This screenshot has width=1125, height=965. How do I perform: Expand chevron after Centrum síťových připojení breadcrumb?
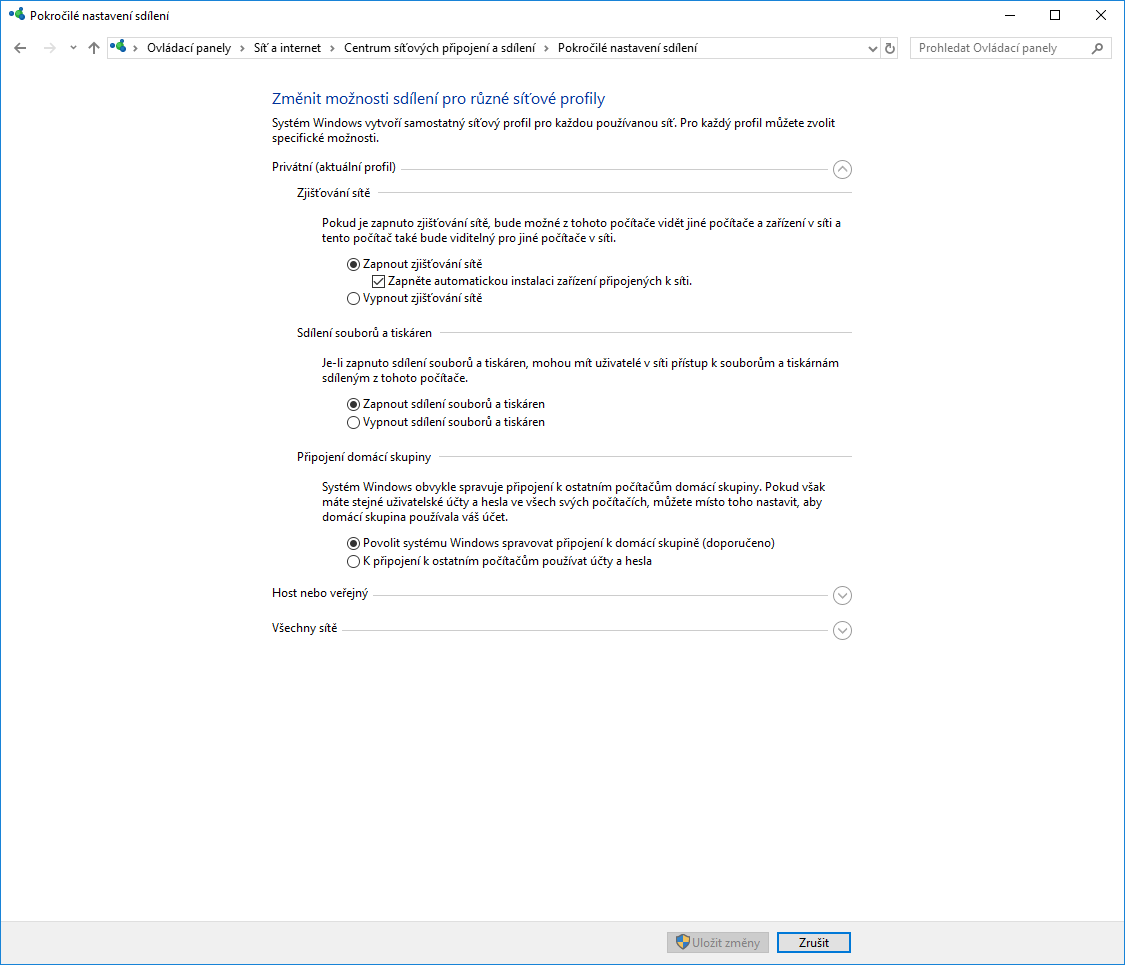tap(546, 48)
